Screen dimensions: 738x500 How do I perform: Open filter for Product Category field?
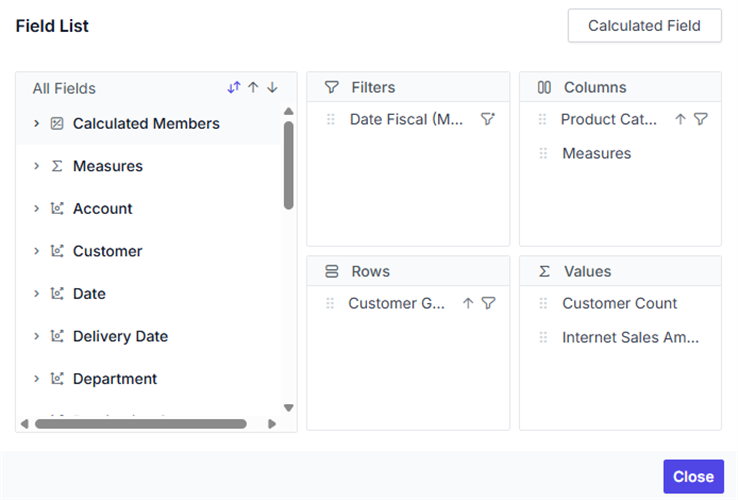701,119
